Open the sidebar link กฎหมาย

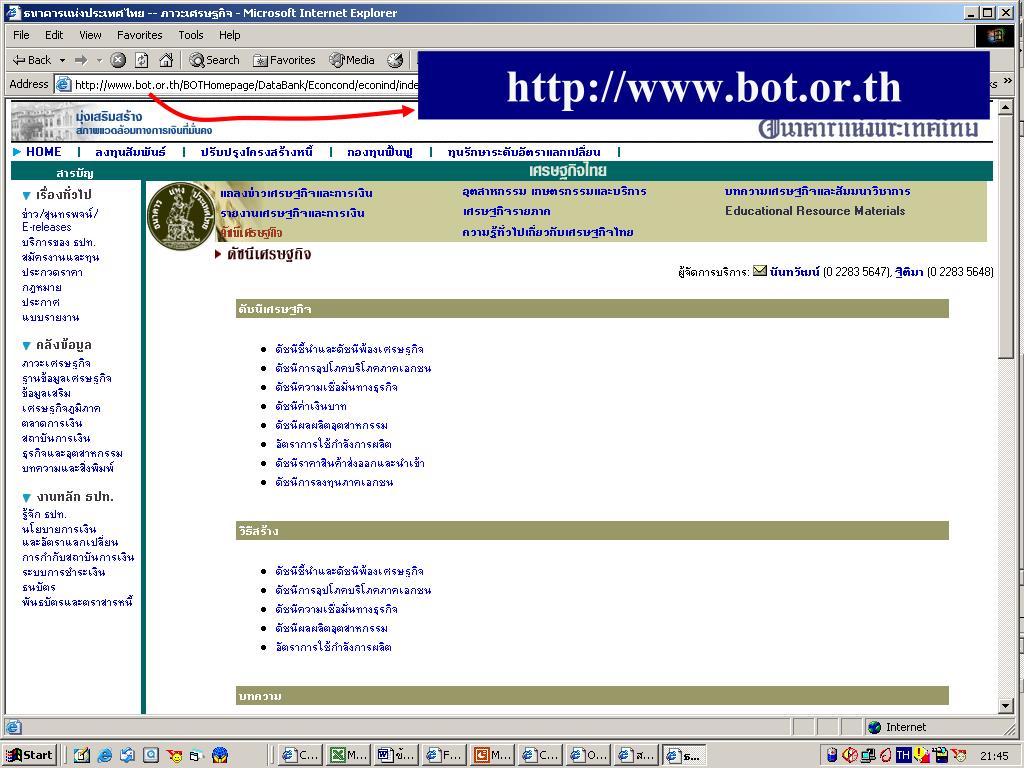pos(42,287)
